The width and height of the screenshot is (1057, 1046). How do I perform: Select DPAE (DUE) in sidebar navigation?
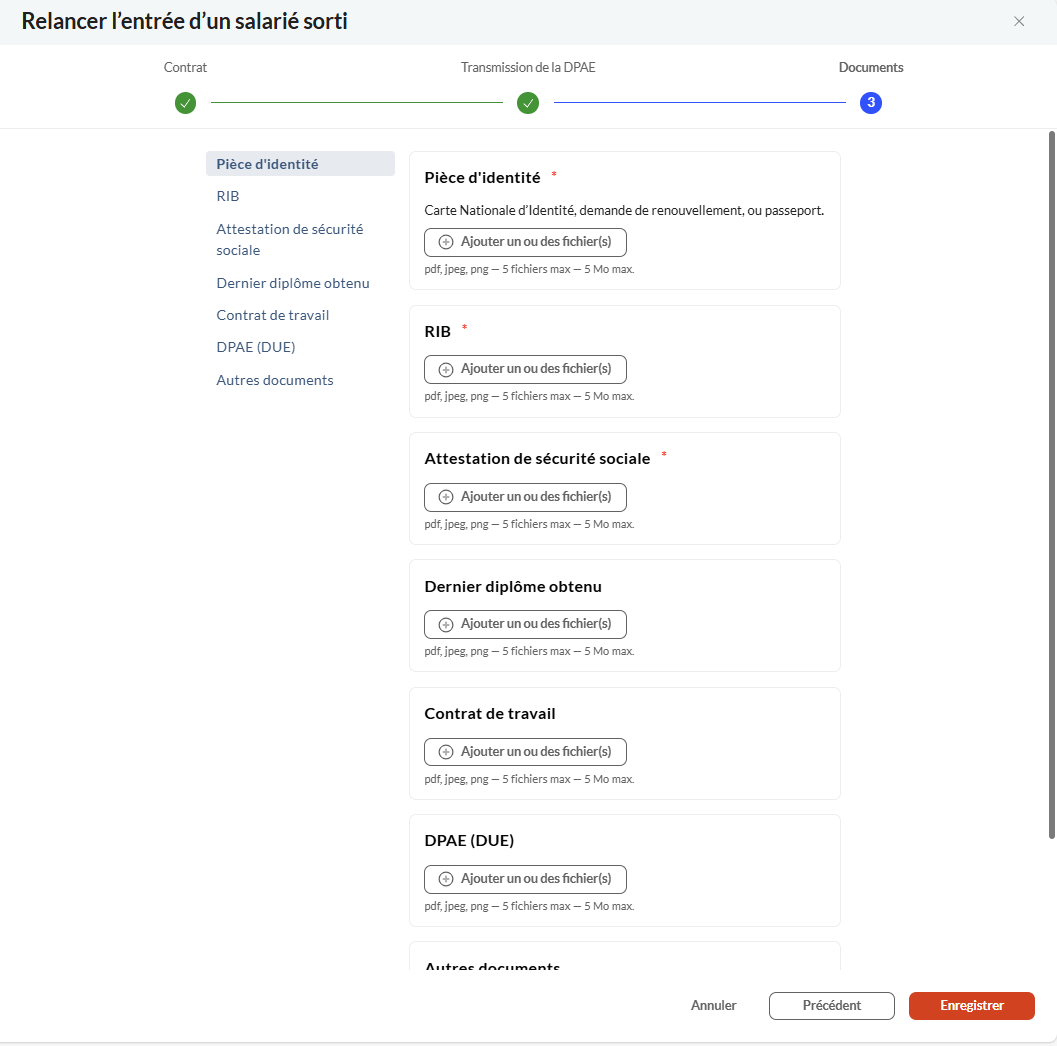point(255,347)
